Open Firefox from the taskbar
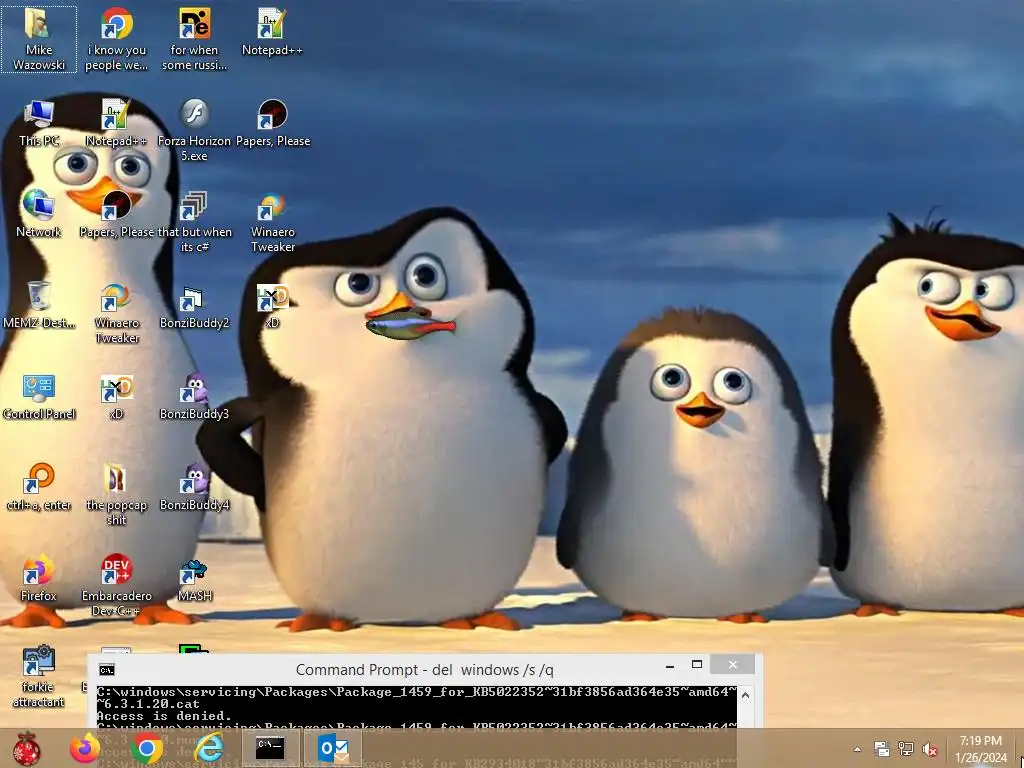 click(x=85, y=748)
